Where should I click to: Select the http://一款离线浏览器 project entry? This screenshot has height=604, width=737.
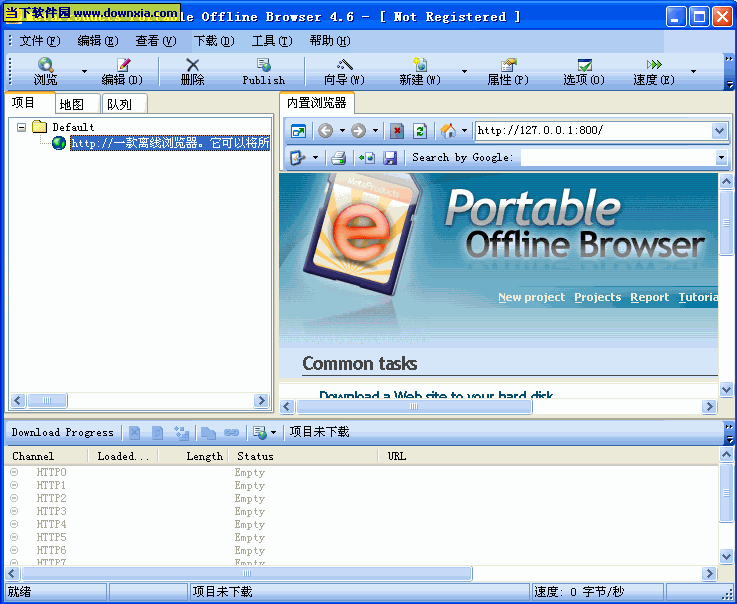170,143
